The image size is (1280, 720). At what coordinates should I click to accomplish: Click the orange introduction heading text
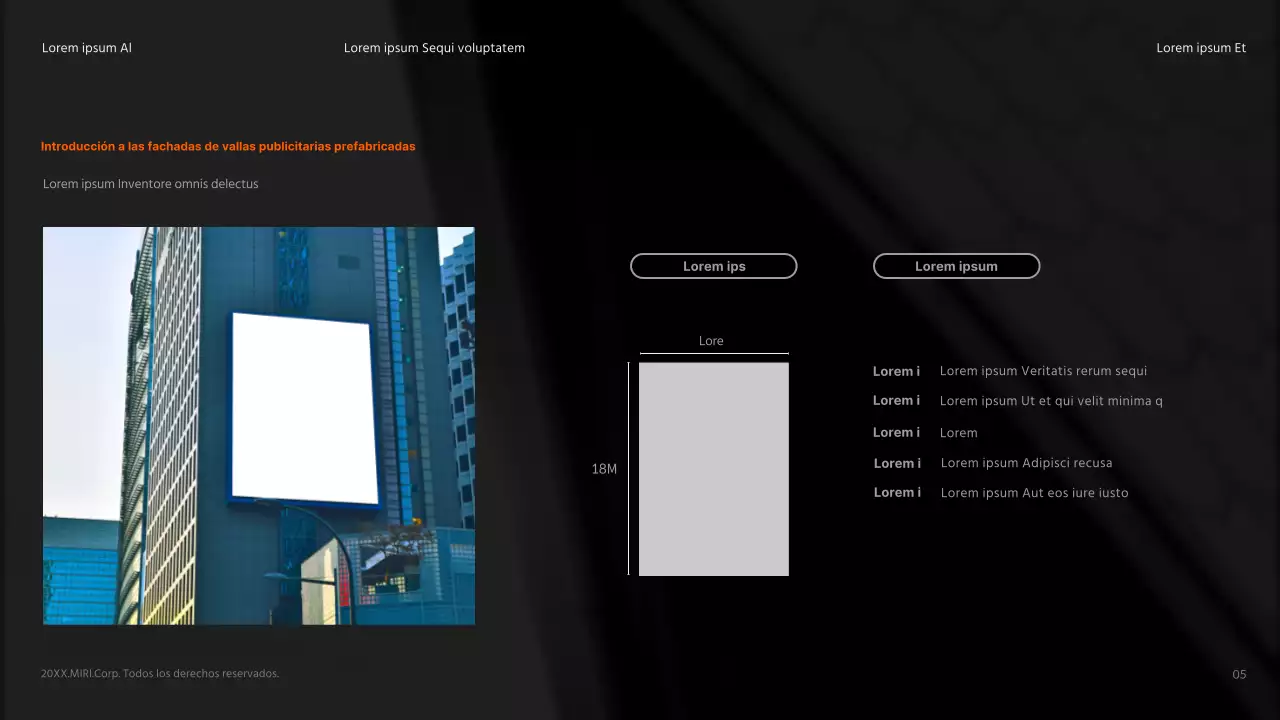[228, 146]
